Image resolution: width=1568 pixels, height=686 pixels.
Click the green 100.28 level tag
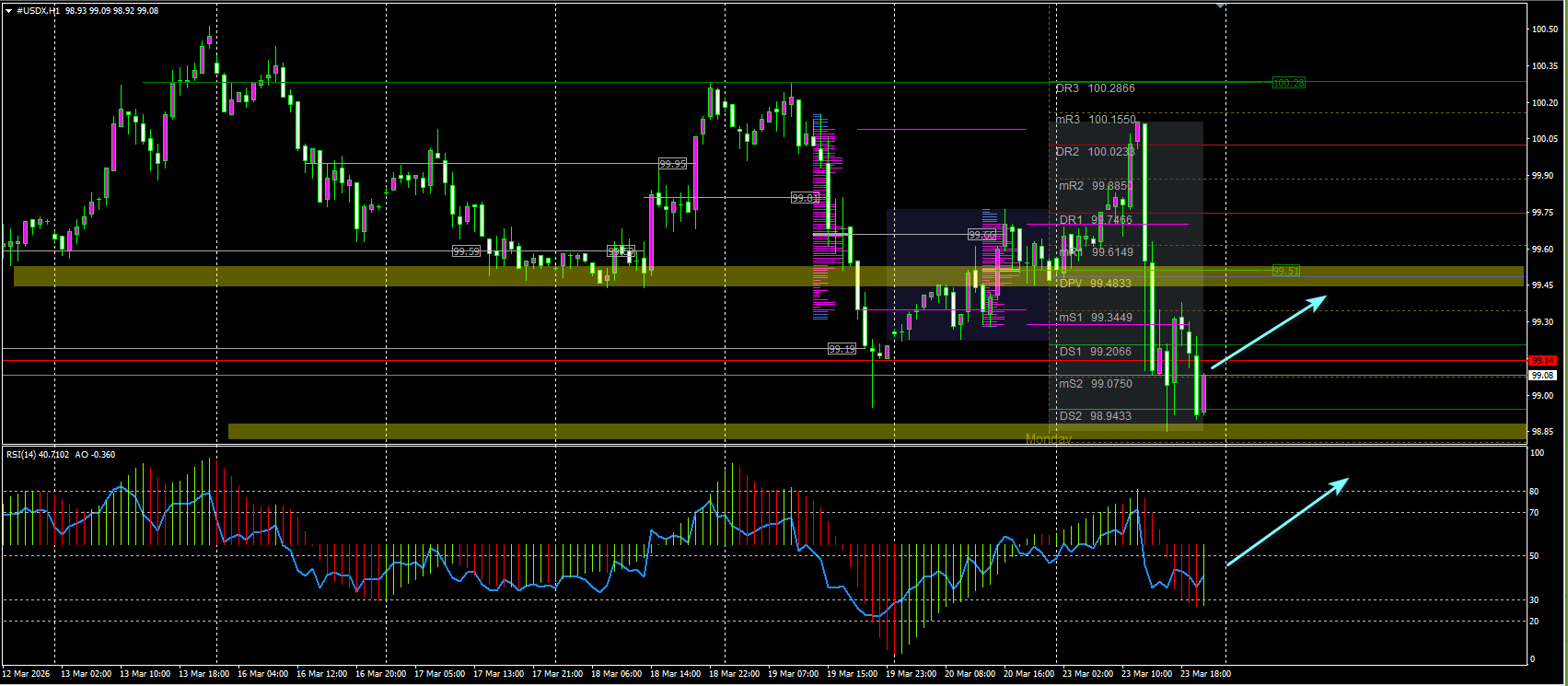pyautogui.click(x=1289, y=83)
